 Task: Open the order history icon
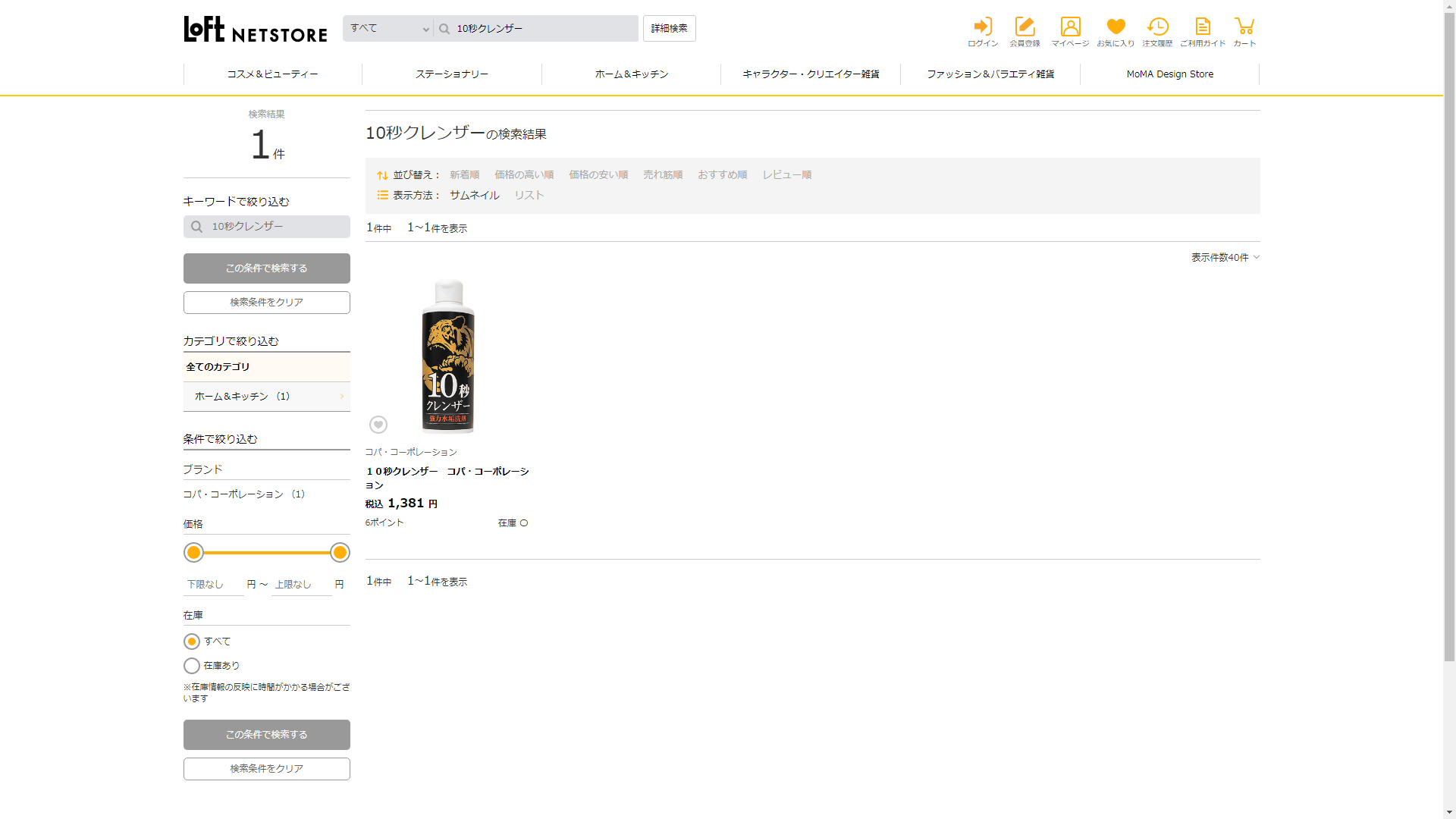(1157, 28)
